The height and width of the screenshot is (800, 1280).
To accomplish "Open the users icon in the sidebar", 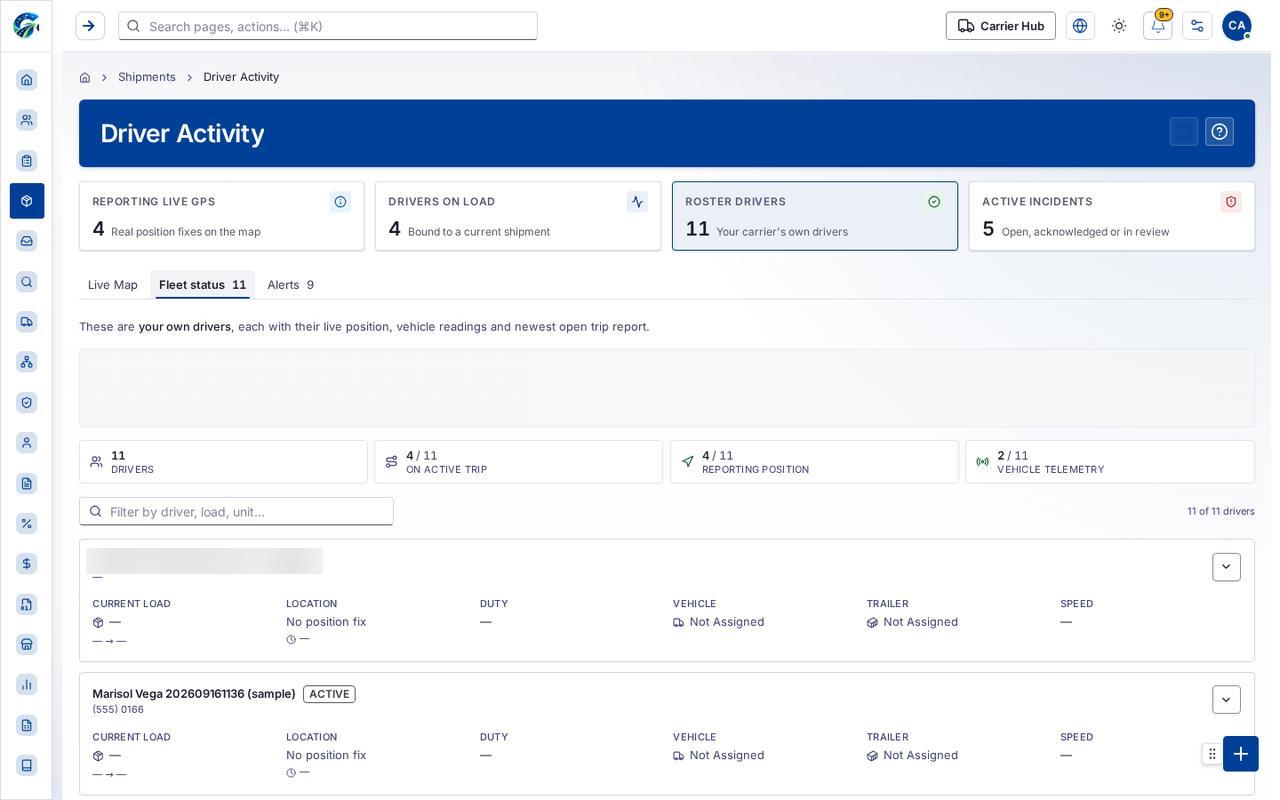I will tap(27, 120).
